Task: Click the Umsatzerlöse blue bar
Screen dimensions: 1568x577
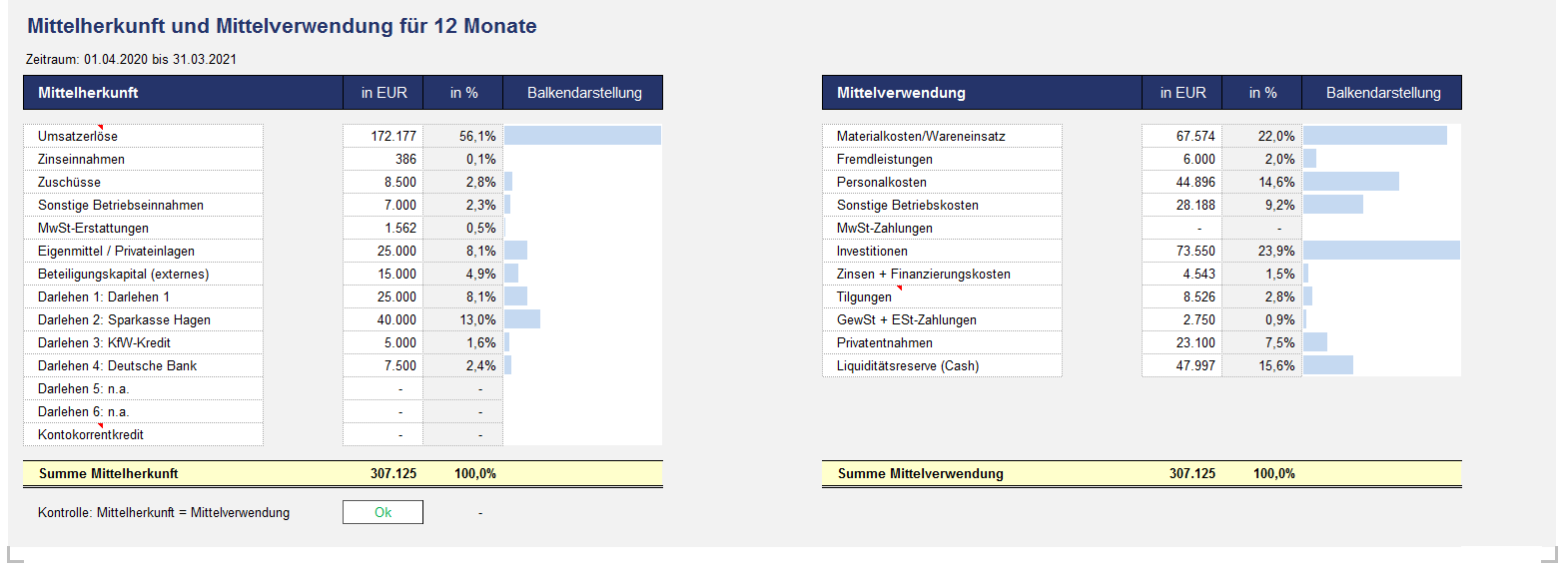Action: [x=582, y=136]
